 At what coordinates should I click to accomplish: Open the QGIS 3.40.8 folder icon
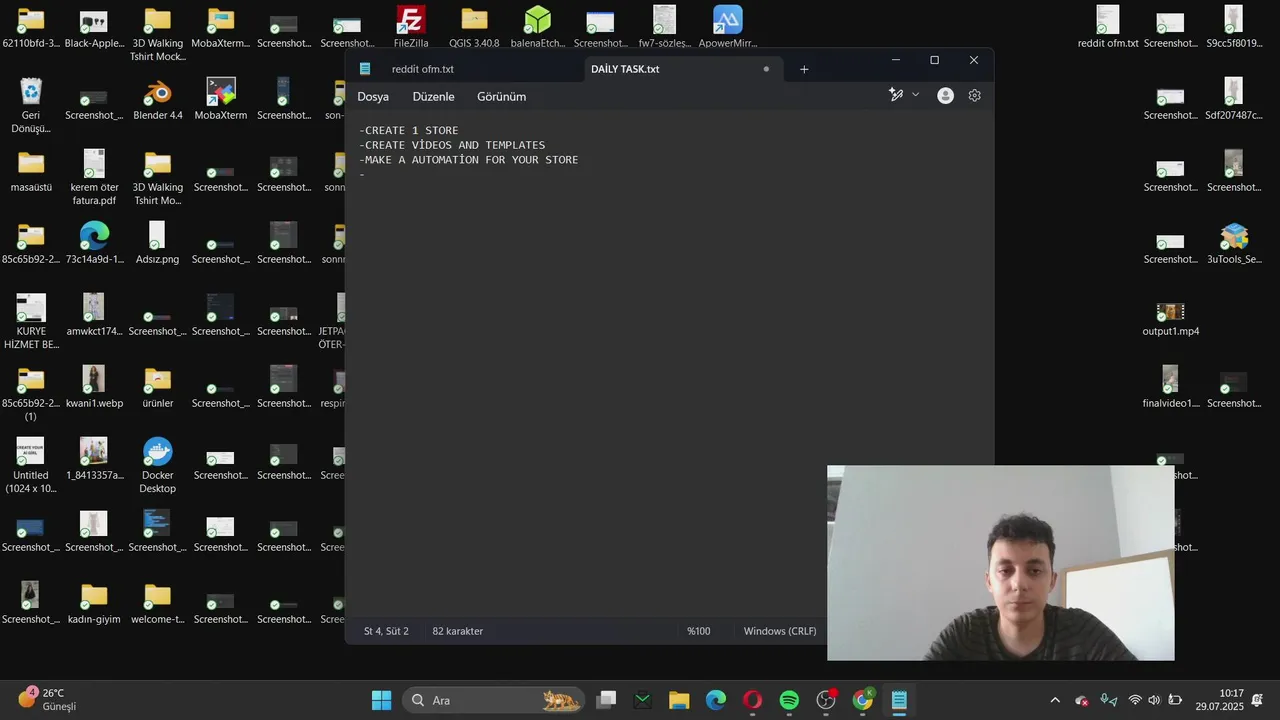[x=474, y=27]
